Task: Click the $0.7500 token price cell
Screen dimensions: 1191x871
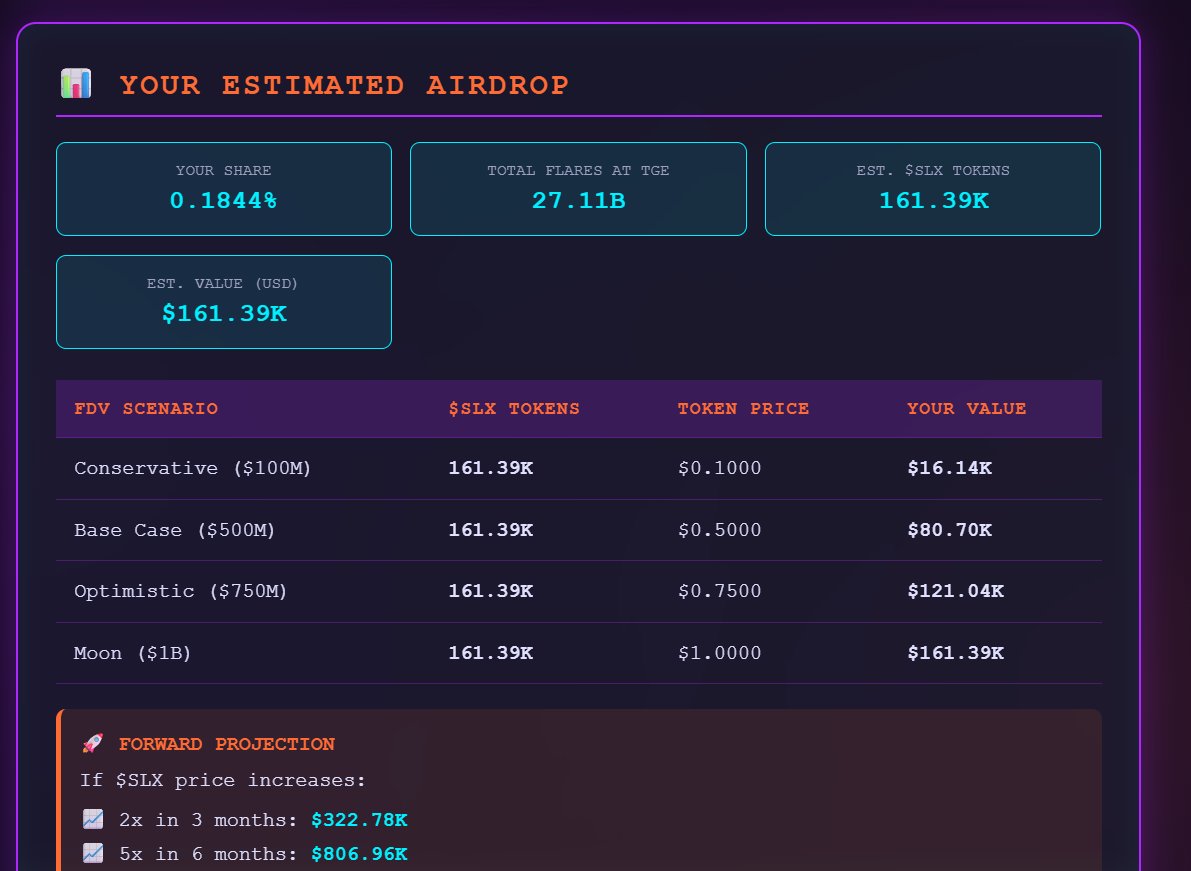Action: pyautogui.click(x=719, y=591)
